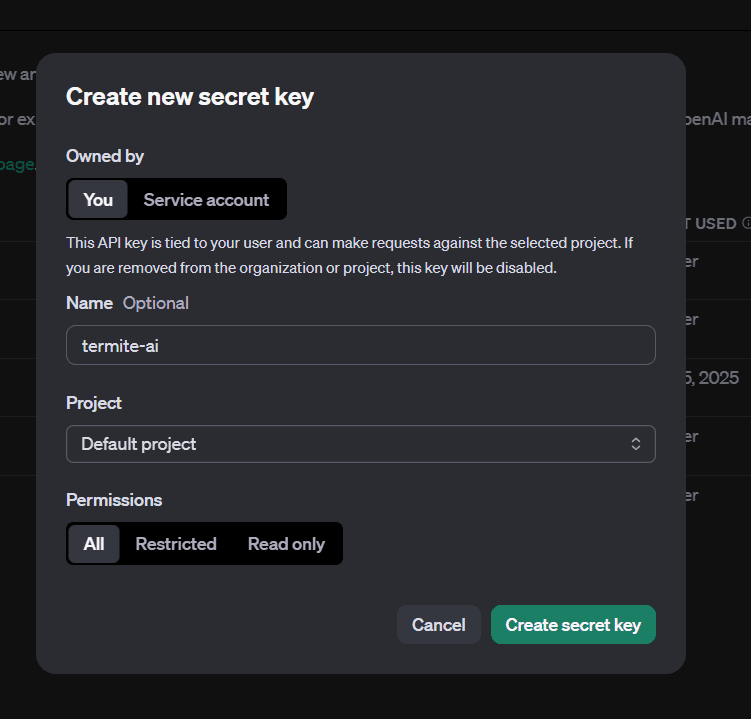Set permissions to Read only
This screenshot has width=751, height=719.
pos(286,544)
